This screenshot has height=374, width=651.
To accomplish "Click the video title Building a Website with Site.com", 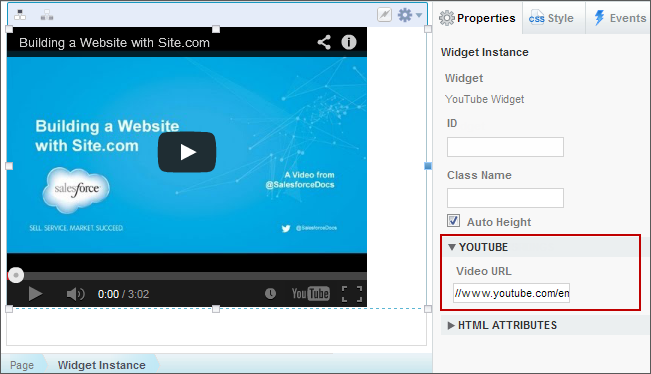I will 114,42.
